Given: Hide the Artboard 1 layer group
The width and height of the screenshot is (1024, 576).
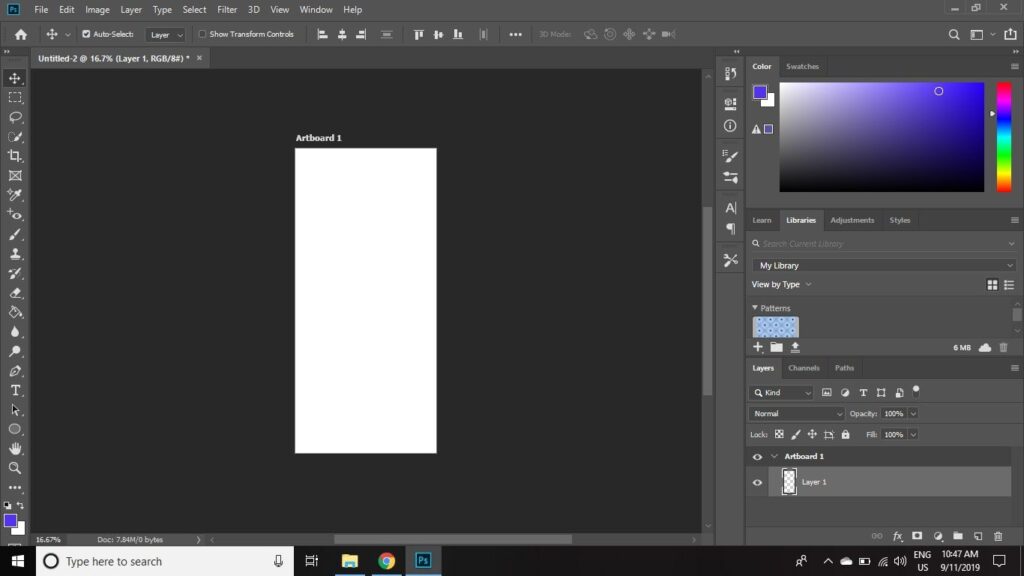Looking at the screenshot, I should pyautogui.click(x=758, y=456).
